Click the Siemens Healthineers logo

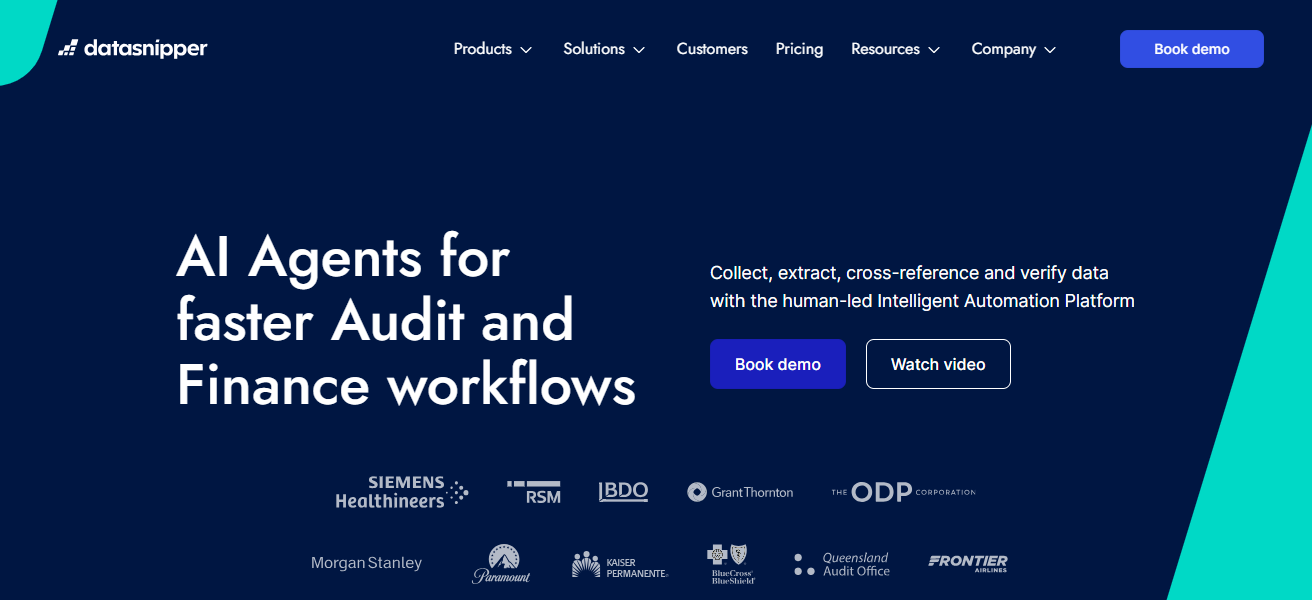[x=401, y=492]
